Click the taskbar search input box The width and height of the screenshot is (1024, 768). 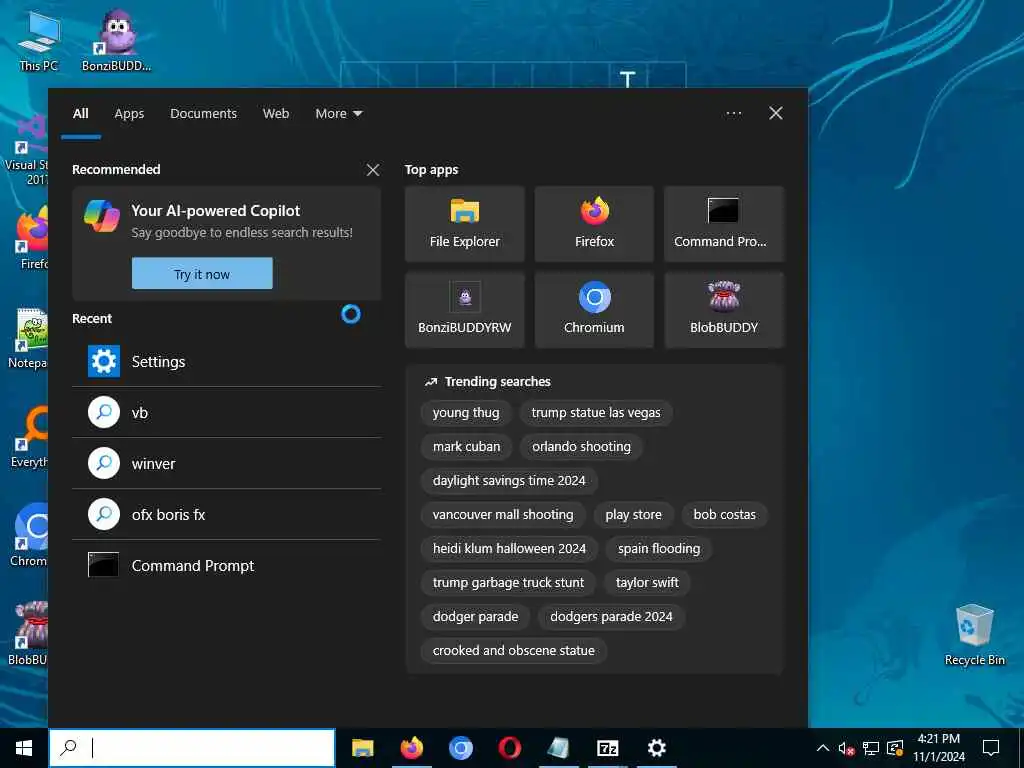pyautogui.click(x=192, y=748)
